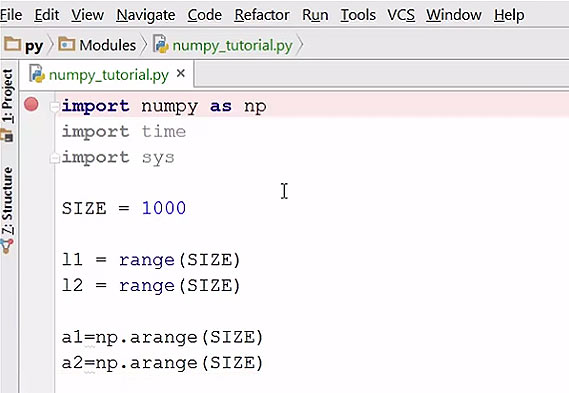Screen dimensions: 569x393
Task: Open the View menu
Action: 87,15
